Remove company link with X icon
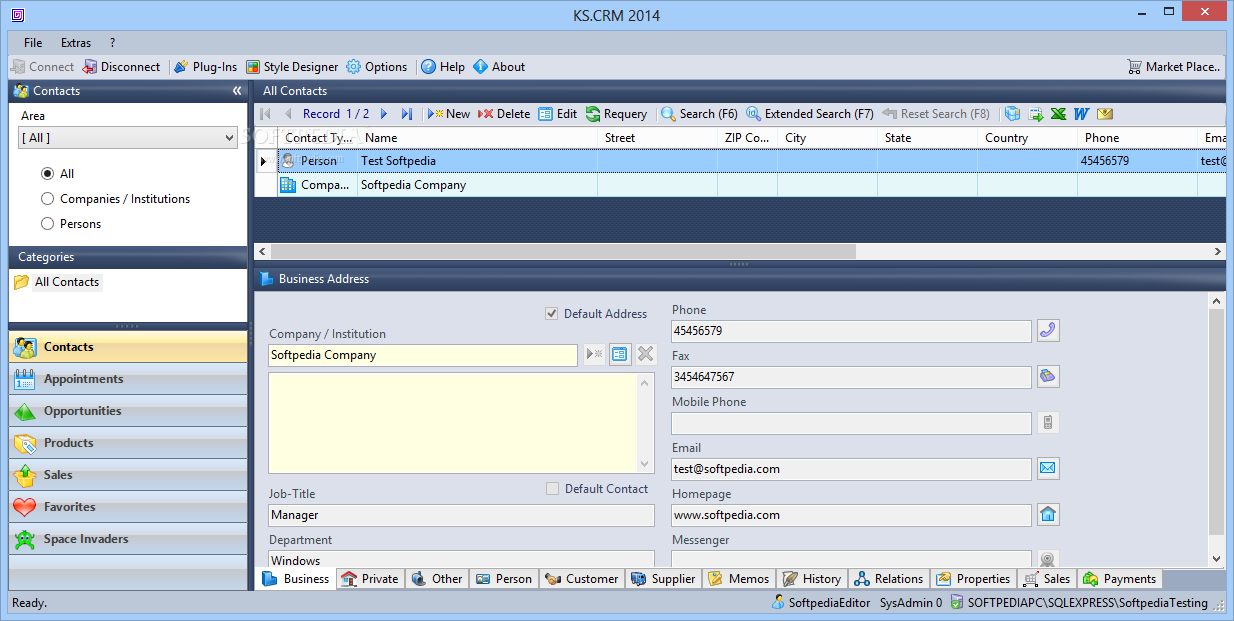 [646, 354]
